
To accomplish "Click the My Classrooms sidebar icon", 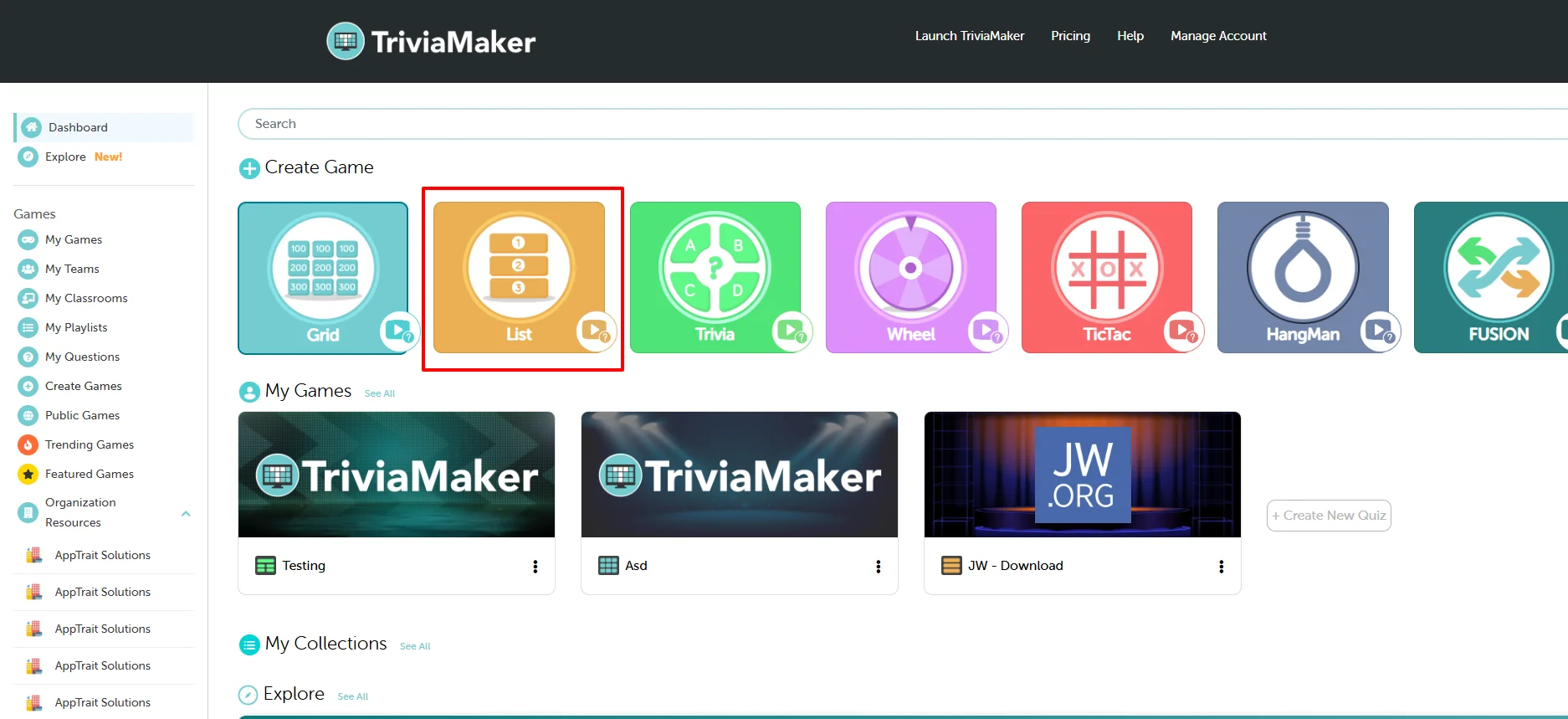I will tap(28, 298).
